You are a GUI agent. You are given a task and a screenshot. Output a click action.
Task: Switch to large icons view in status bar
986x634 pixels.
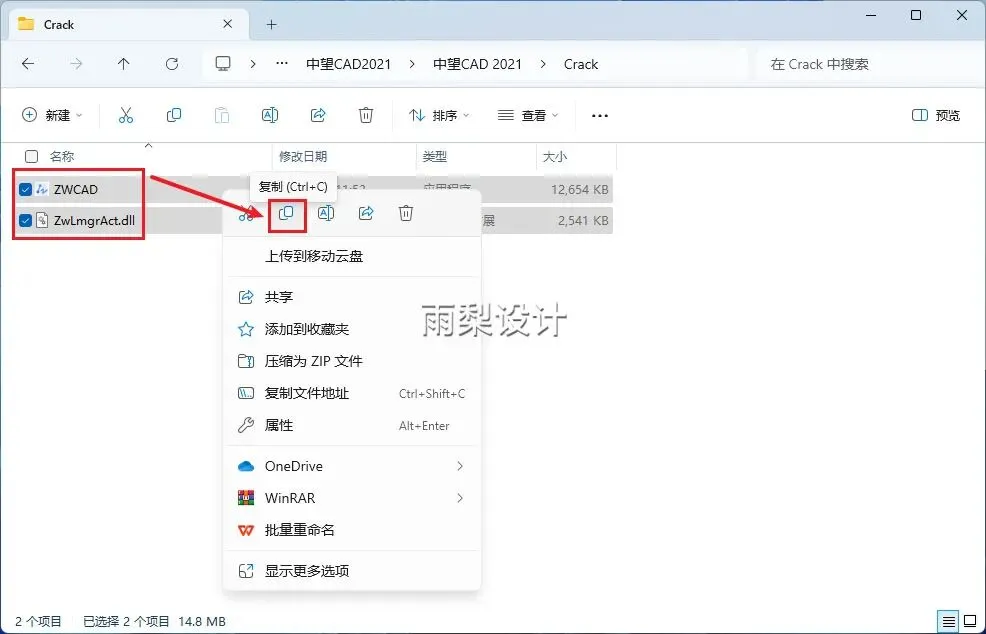click(x=970, y=621)
